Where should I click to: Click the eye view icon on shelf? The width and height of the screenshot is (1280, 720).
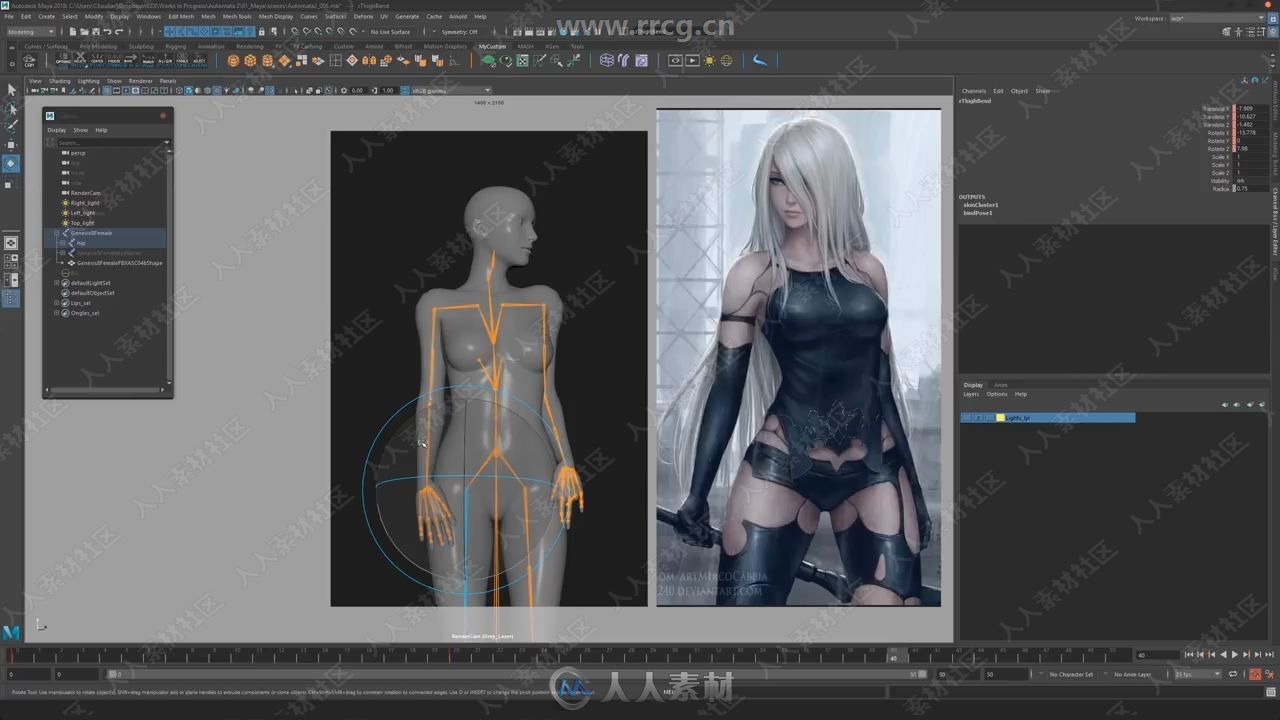coord(675,60)
